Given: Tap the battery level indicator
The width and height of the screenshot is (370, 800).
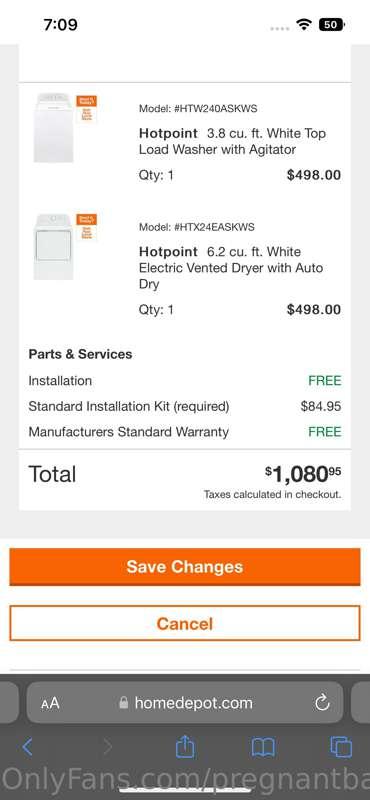Looking at the screenshot, I should point(332,24).
